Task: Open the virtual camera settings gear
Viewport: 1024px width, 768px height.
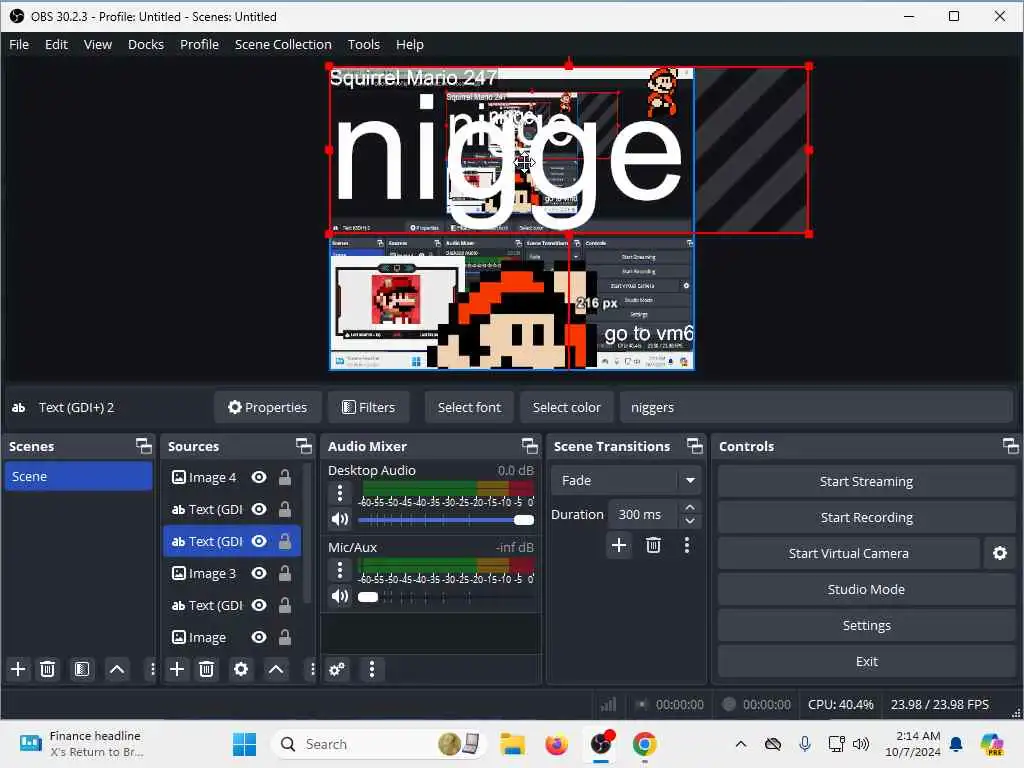Action: point(1000,553)
